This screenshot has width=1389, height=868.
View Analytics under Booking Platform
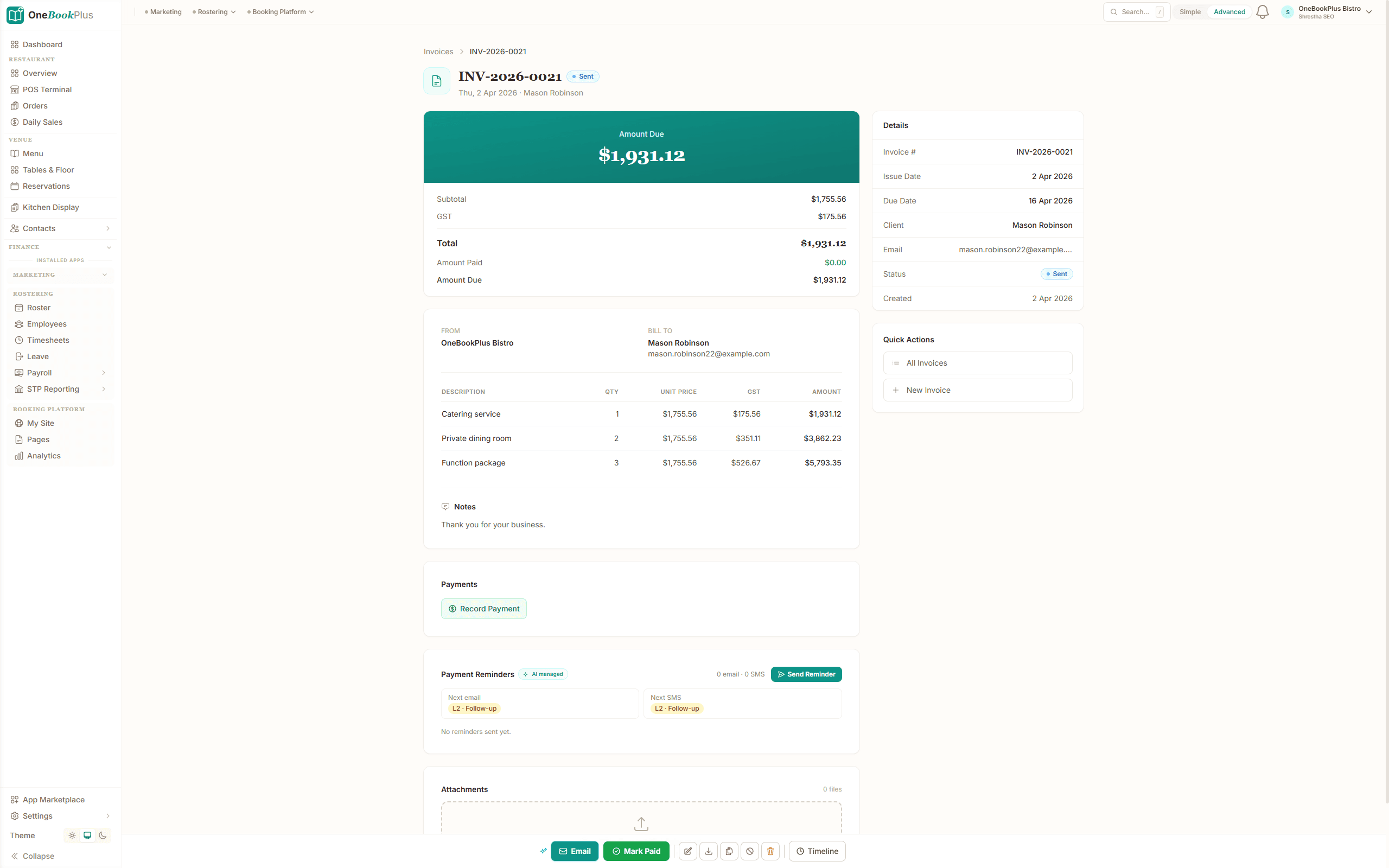click(43, 455)
